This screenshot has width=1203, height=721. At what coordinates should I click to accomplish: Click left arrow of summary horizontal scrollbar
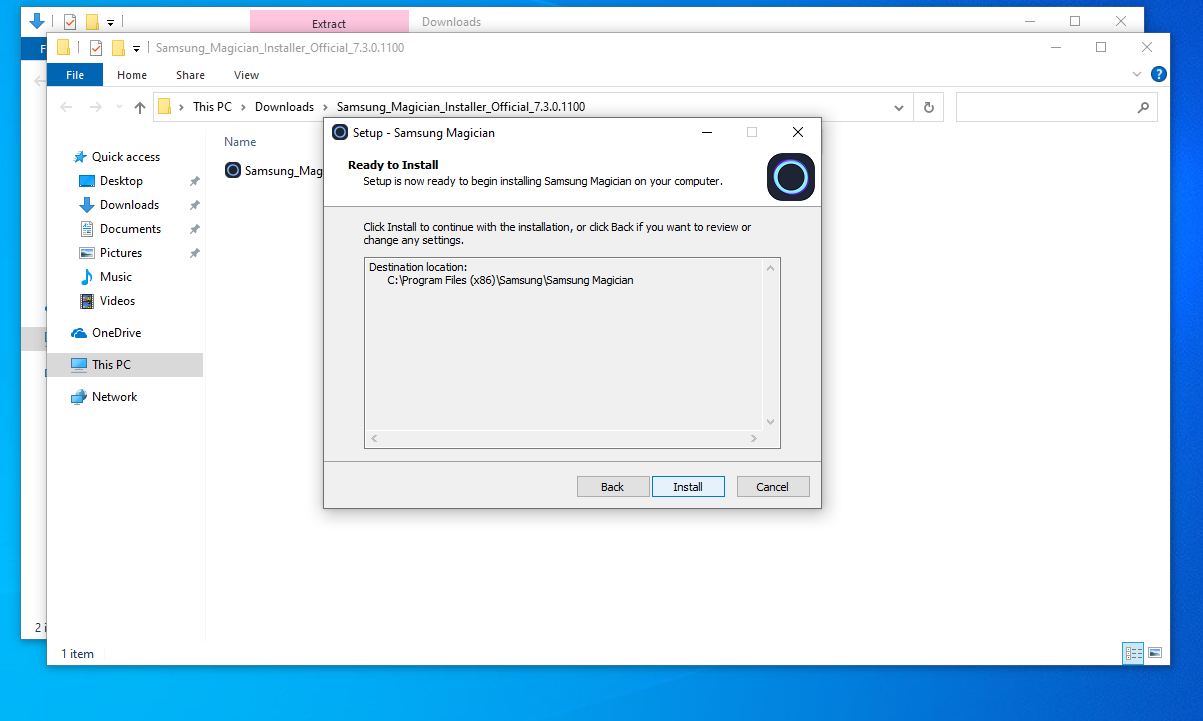374,439
